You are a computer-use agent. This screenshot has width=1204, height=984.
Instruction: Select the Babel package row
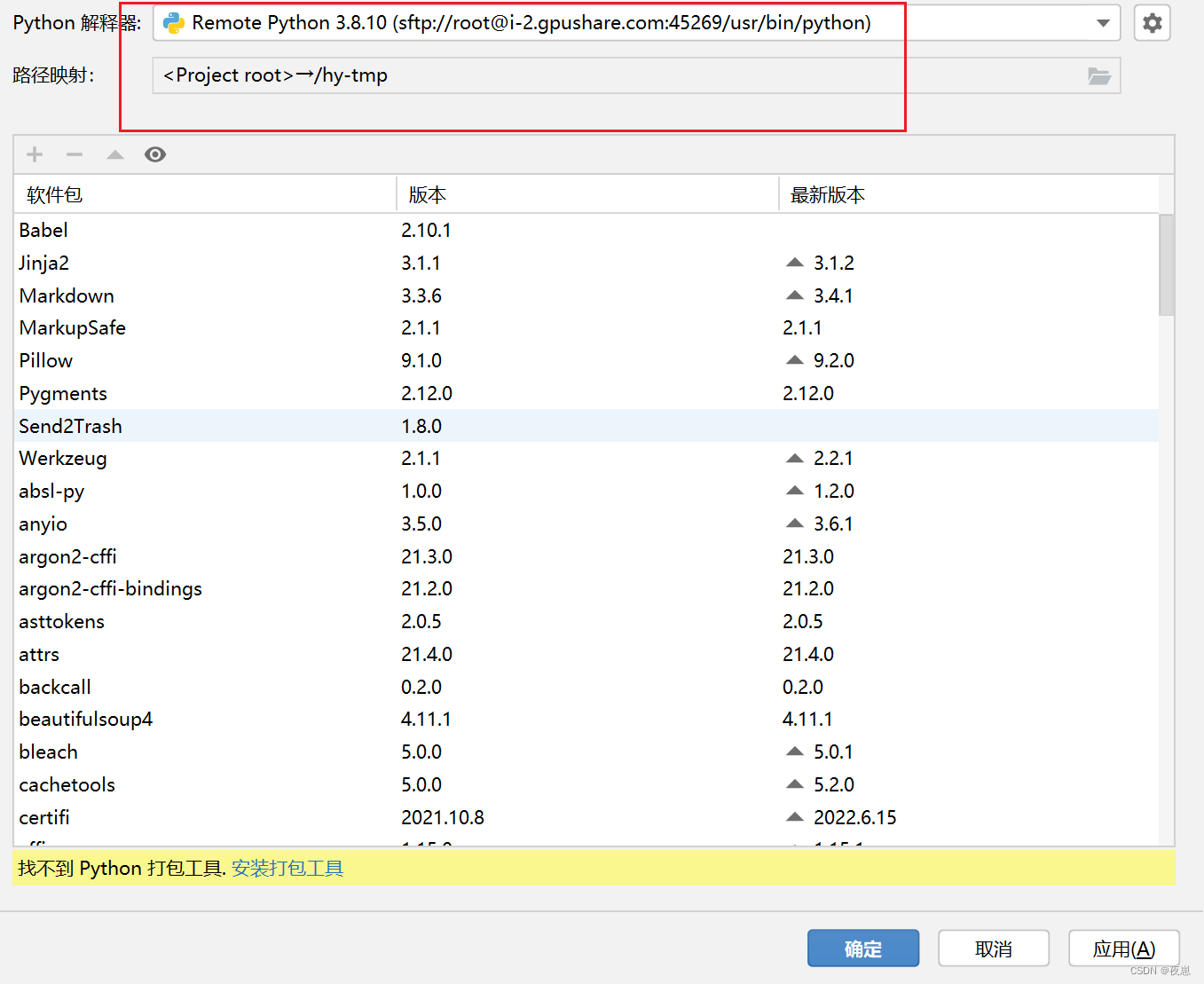586,231
